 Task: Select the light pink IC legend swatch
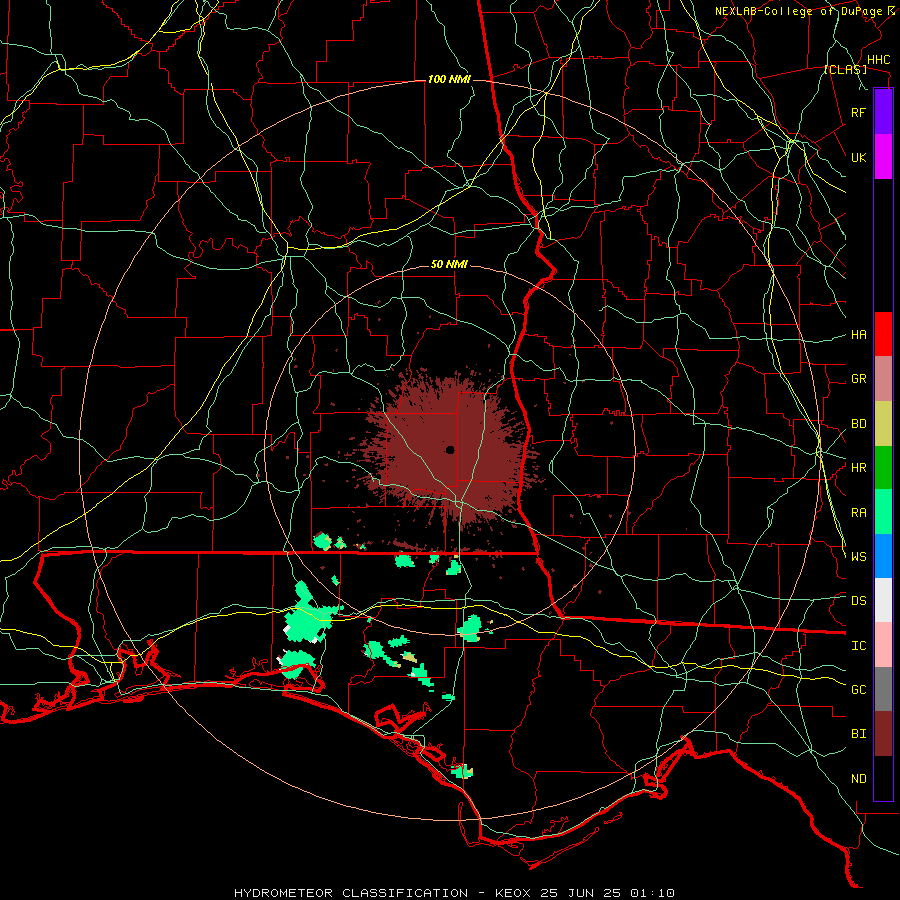click(x=883, y=645)
